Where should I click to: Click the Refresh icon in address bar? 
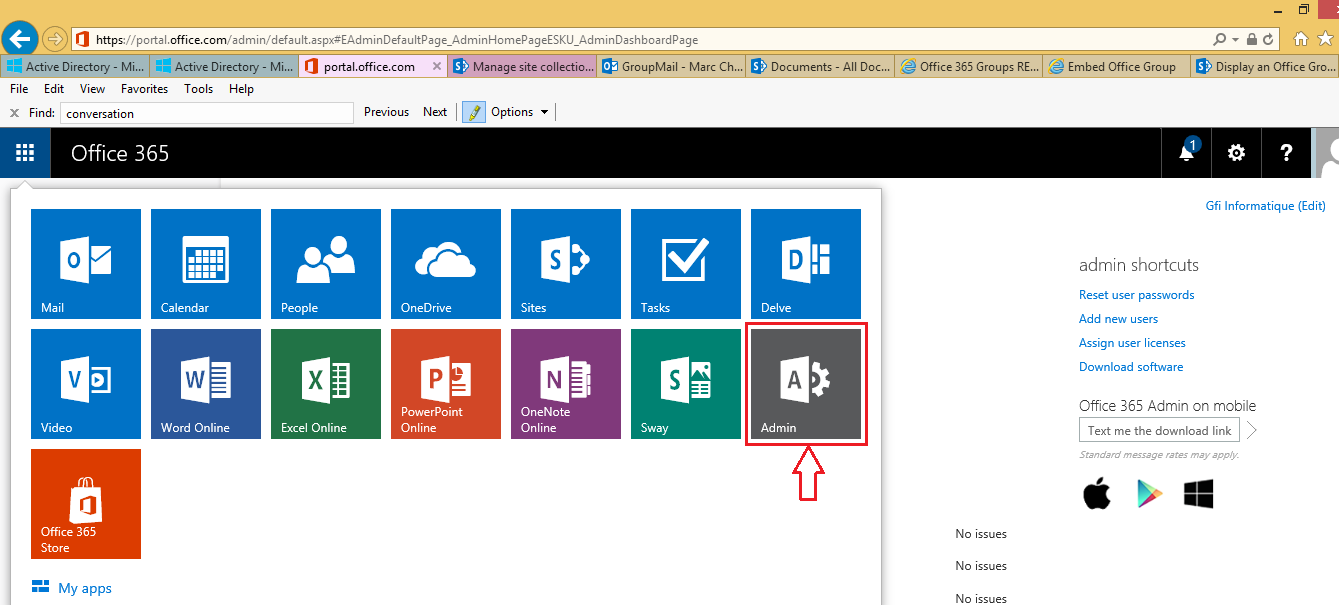coord(1269,40)
